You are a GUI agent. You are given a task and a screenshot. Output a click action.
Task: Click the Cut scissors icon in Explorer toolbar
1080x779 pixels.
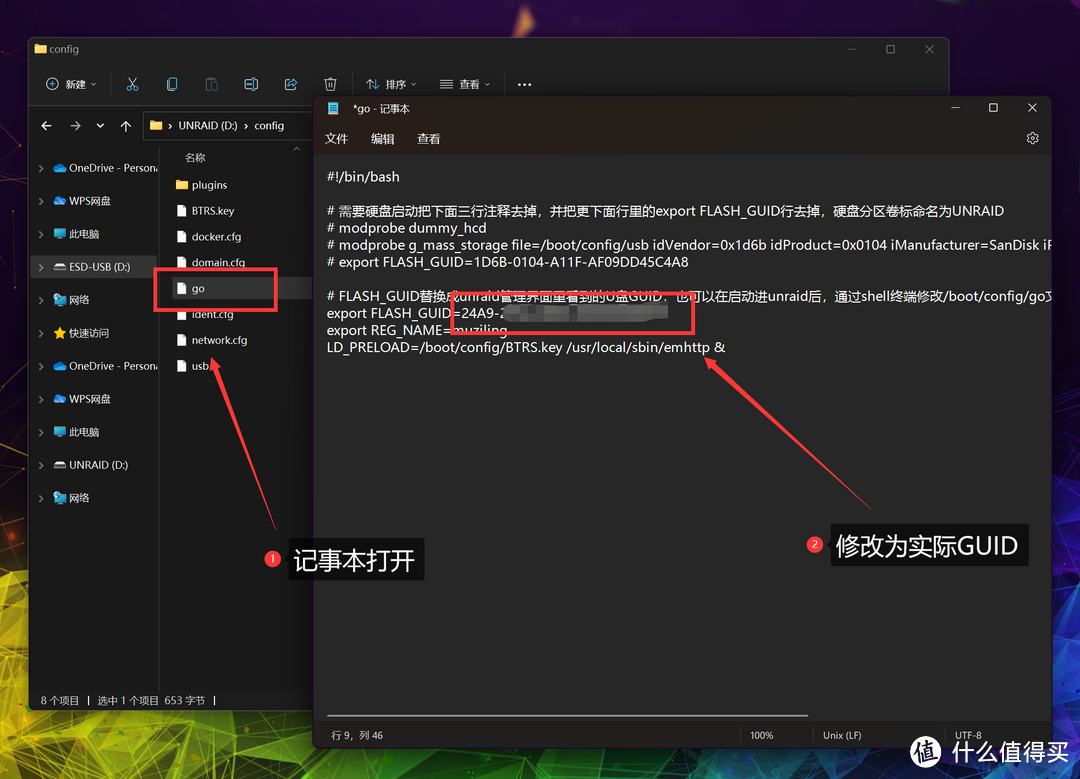coord(132,85)
